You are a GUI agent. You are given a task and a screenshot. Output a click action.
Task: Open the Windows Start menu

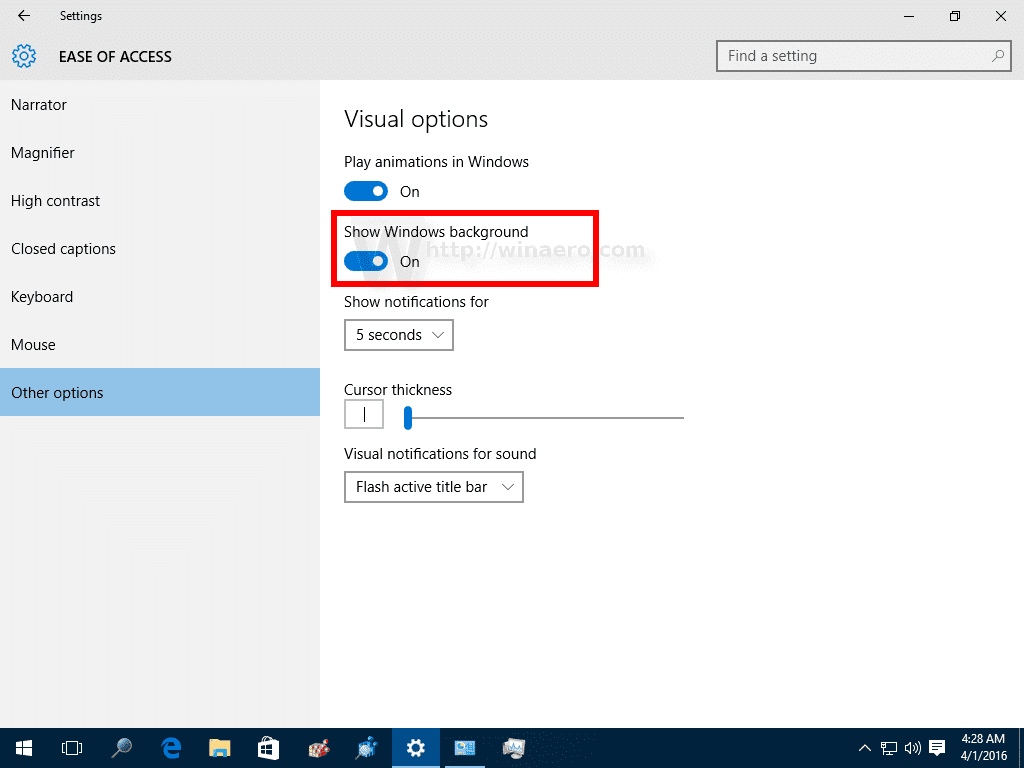coord(24,748)
